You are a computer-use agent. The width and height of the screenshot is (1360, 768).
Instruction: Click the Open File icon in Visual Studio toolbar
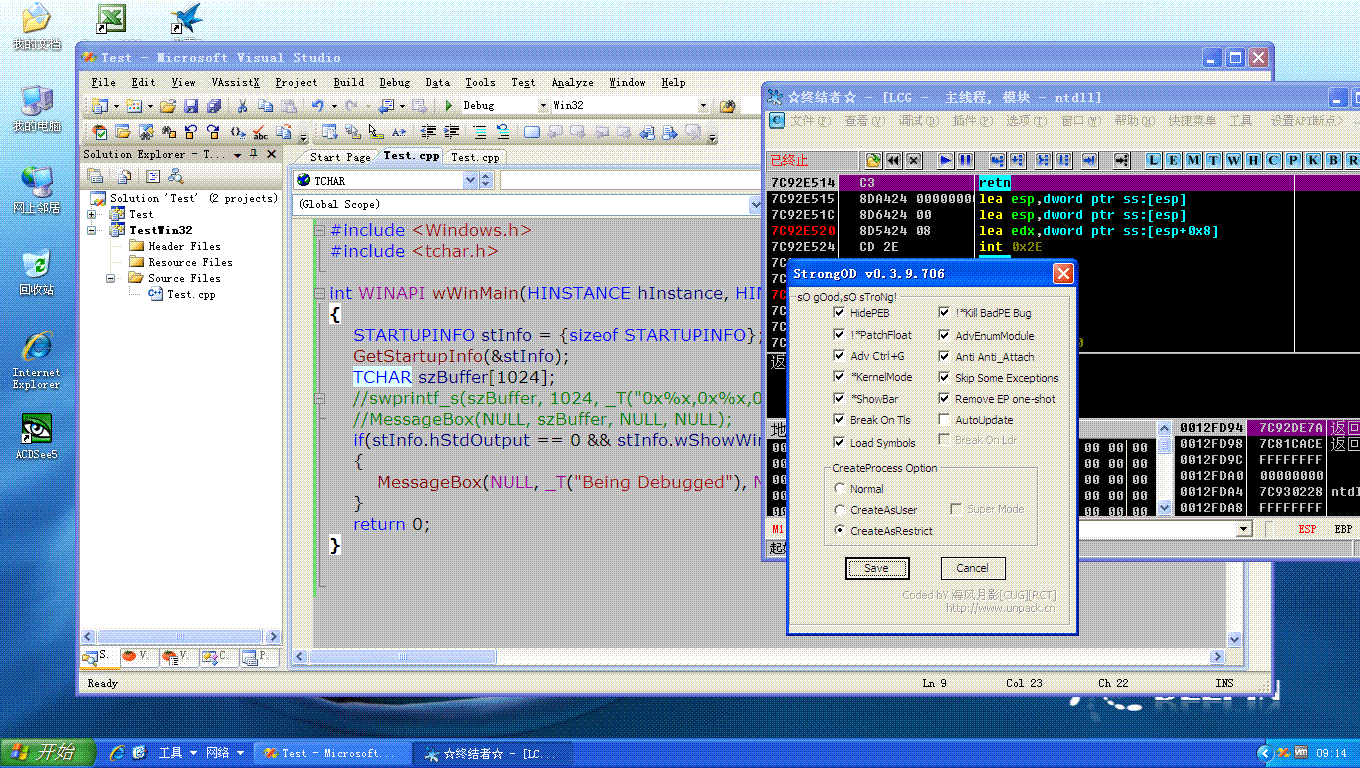[168, 105]
